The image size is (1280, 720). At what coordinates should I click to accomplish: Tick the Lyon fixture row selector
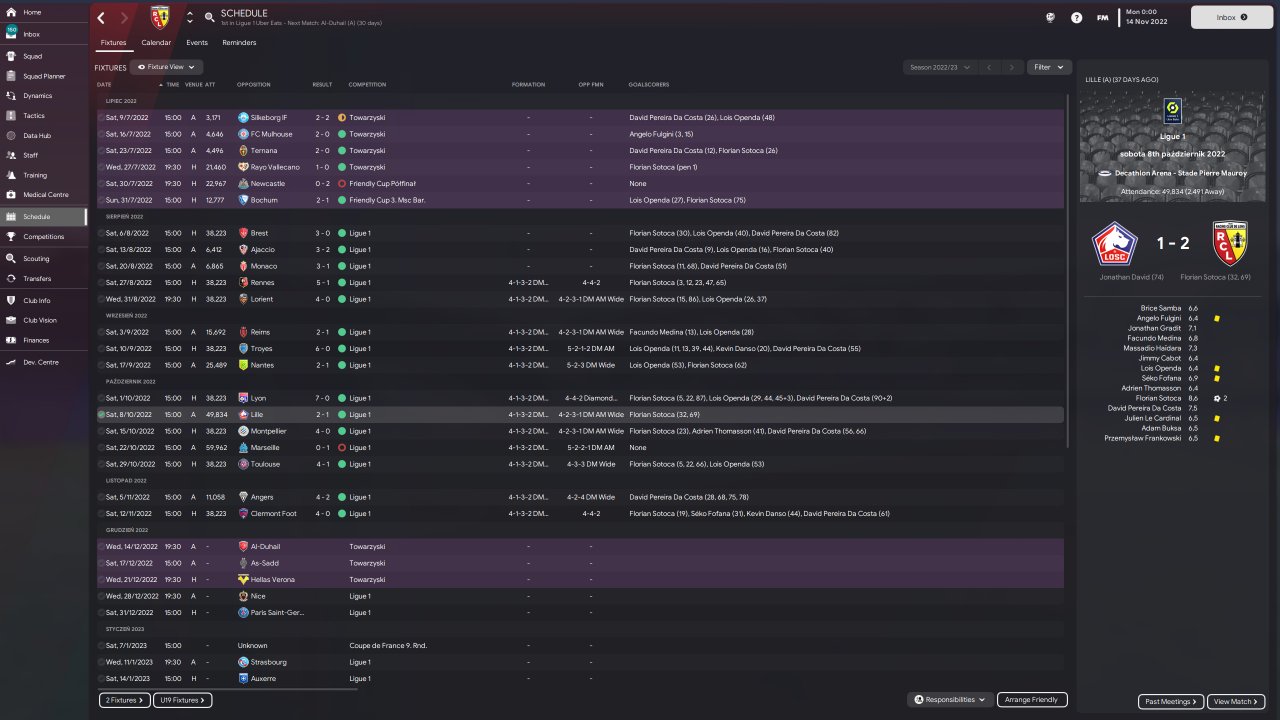coord(101,398)
